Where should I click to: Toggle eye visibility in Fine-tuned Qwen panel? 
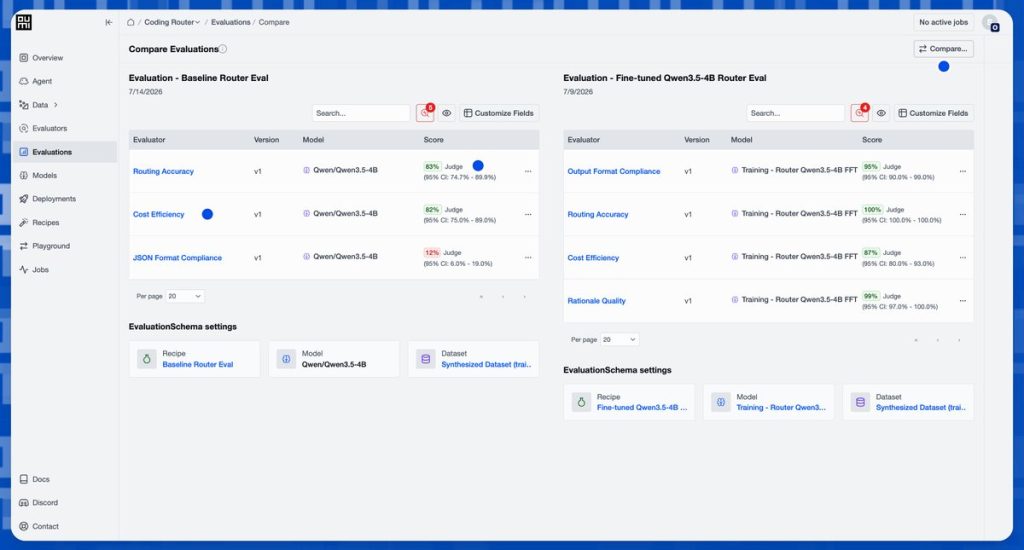pyautogui.click(x=881, y=113)
